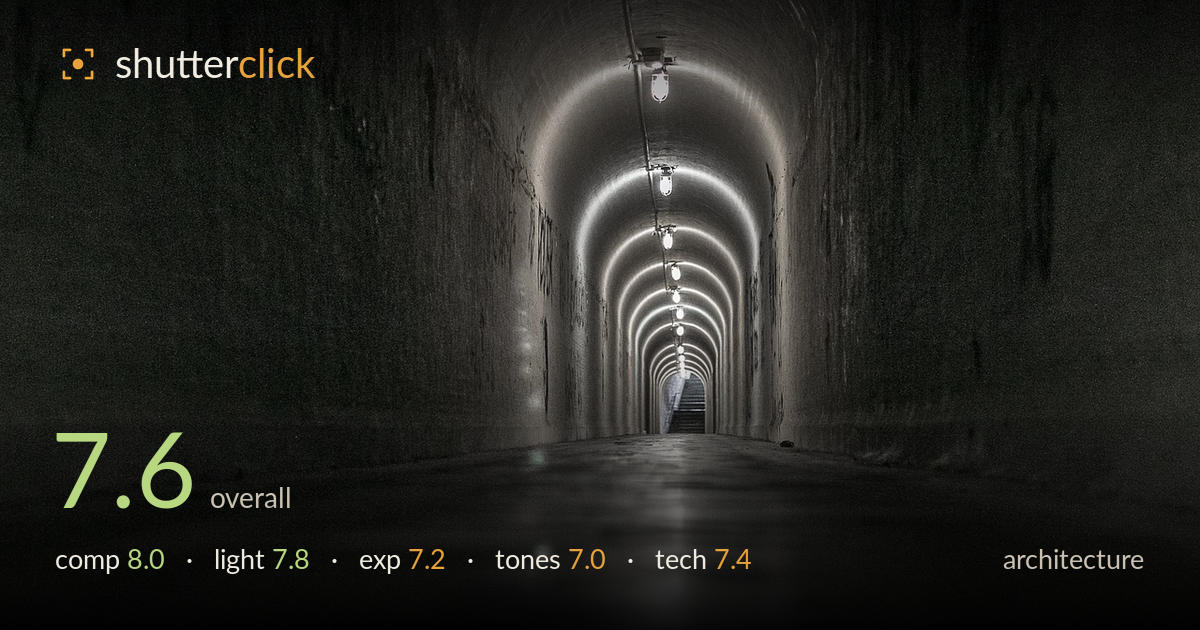
Task: Click the second ceiling lamp in the tunnel
Action: (x=665, y=180)
